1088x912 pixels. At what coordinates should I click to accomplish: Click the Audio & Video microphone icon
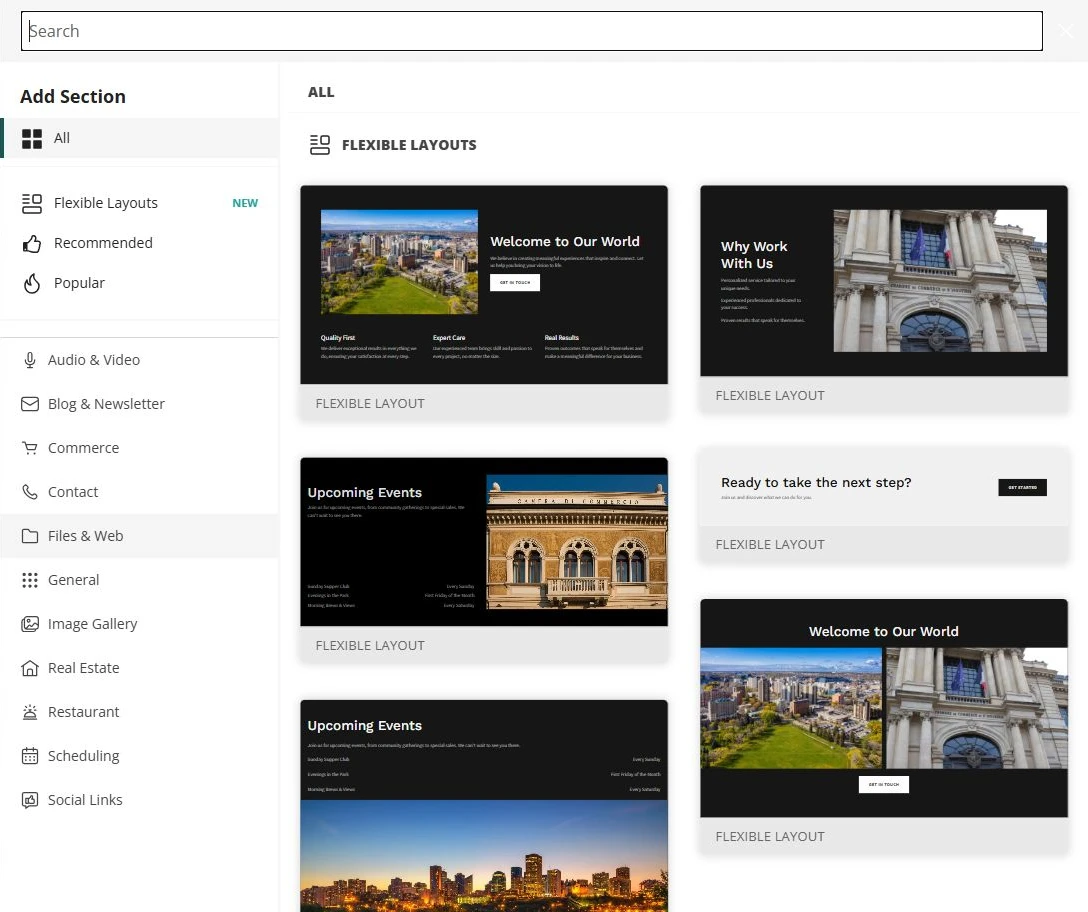click(30, 360)
